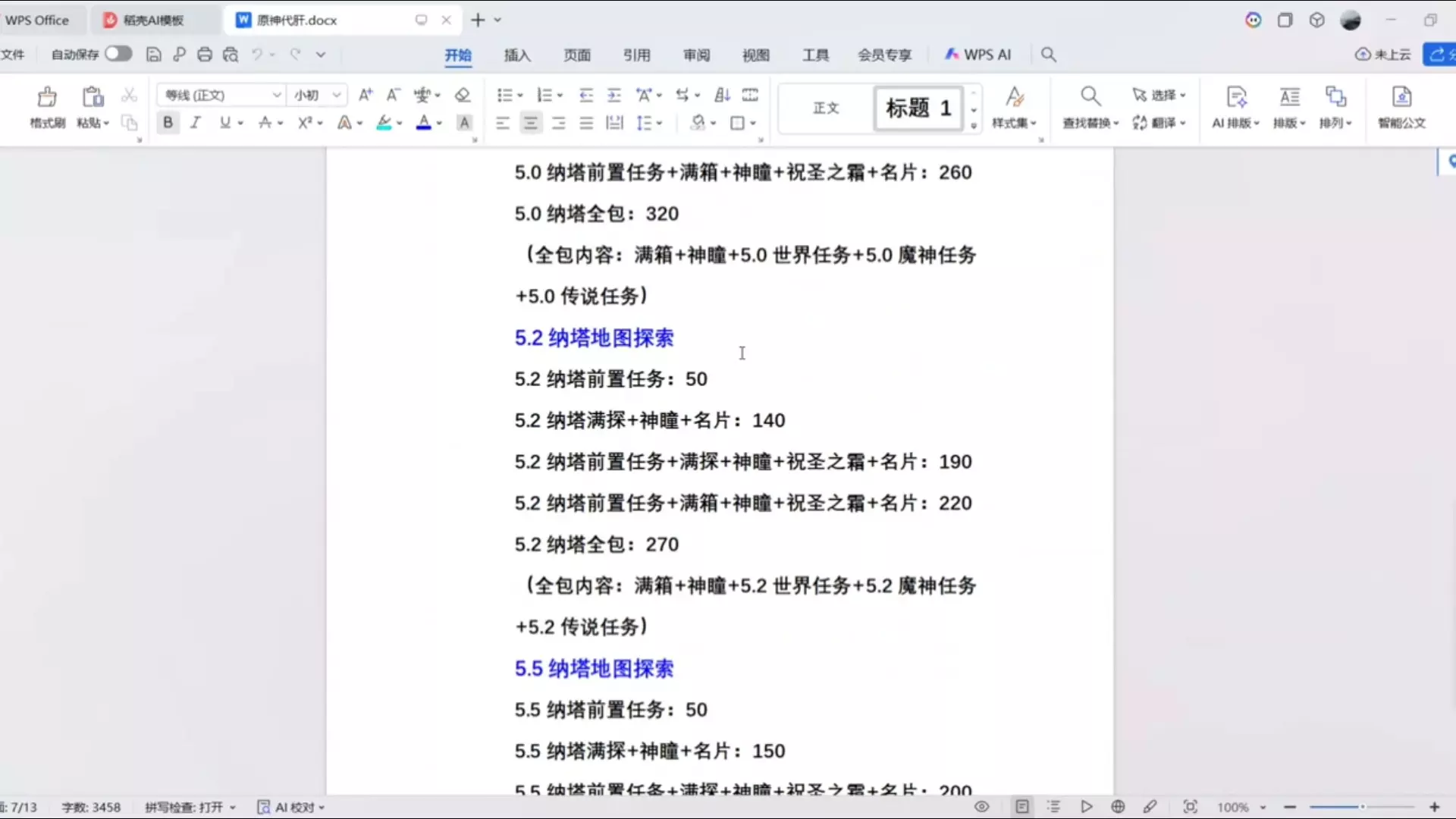Toggle the AutoSave switch
Viewport: 1456px width, 819px height.
pos(118,54)
